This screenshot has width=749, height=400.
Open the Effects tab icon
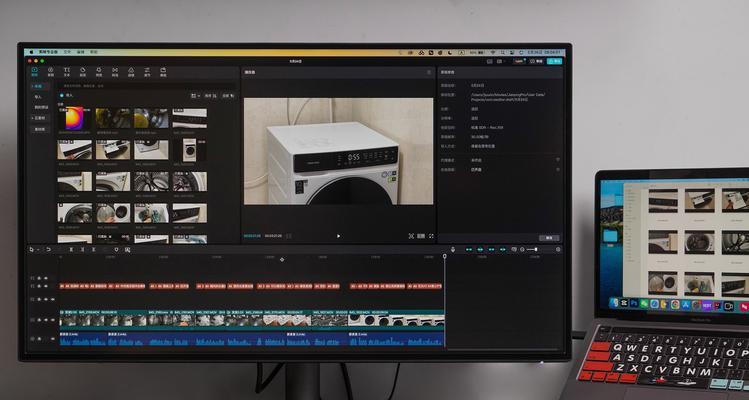pos(99,72)
